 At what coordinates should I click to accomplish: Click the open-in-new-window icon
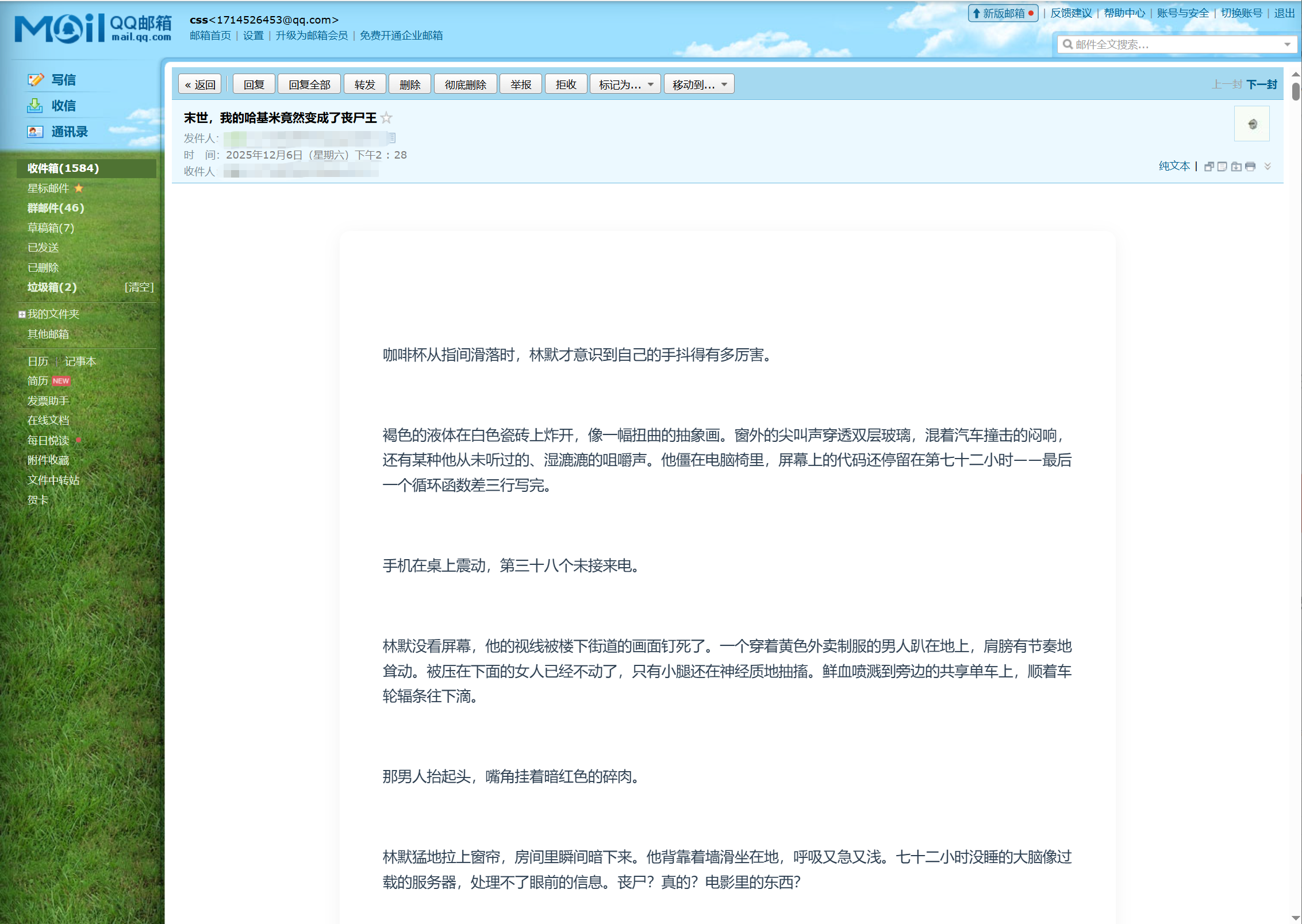[1209, 167]
